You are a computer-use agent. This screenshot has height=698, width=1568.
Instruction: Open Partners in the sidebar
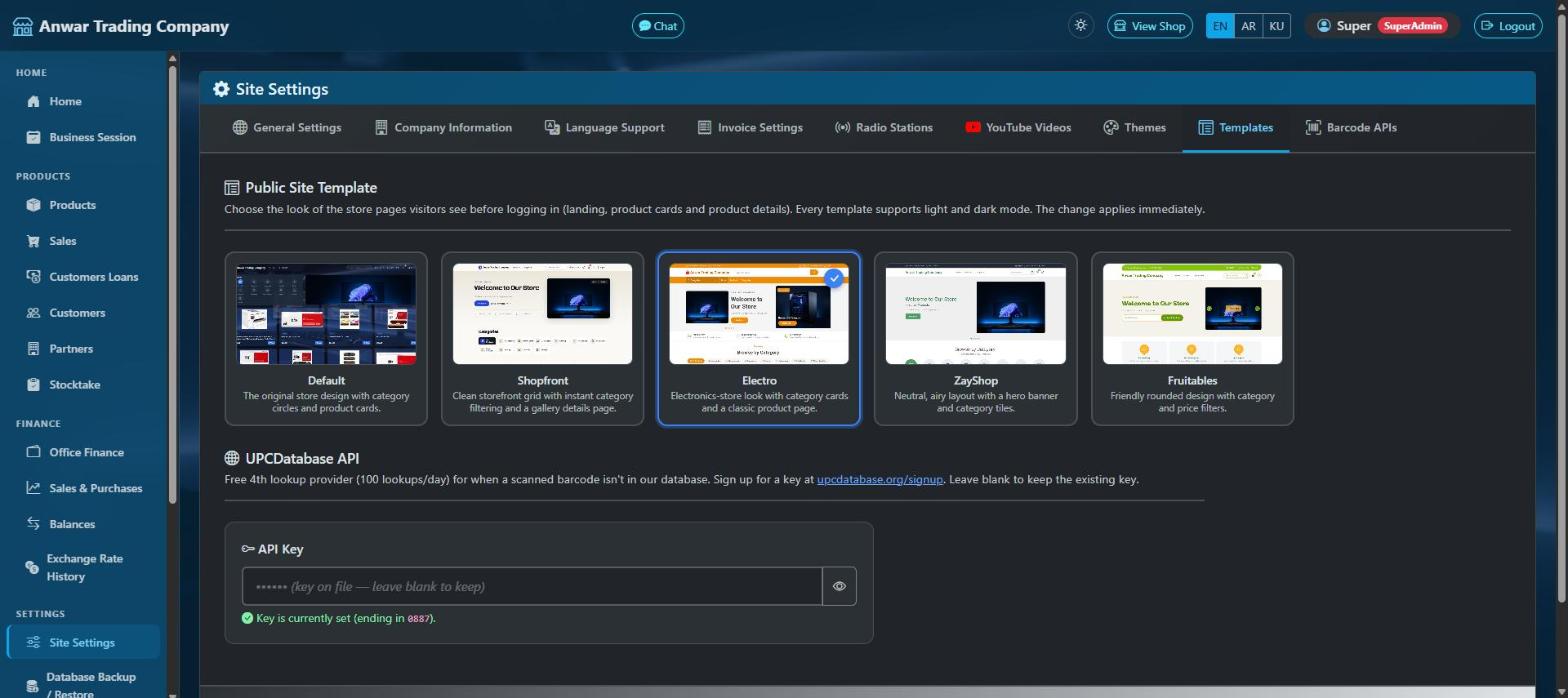tap(83, 349)
